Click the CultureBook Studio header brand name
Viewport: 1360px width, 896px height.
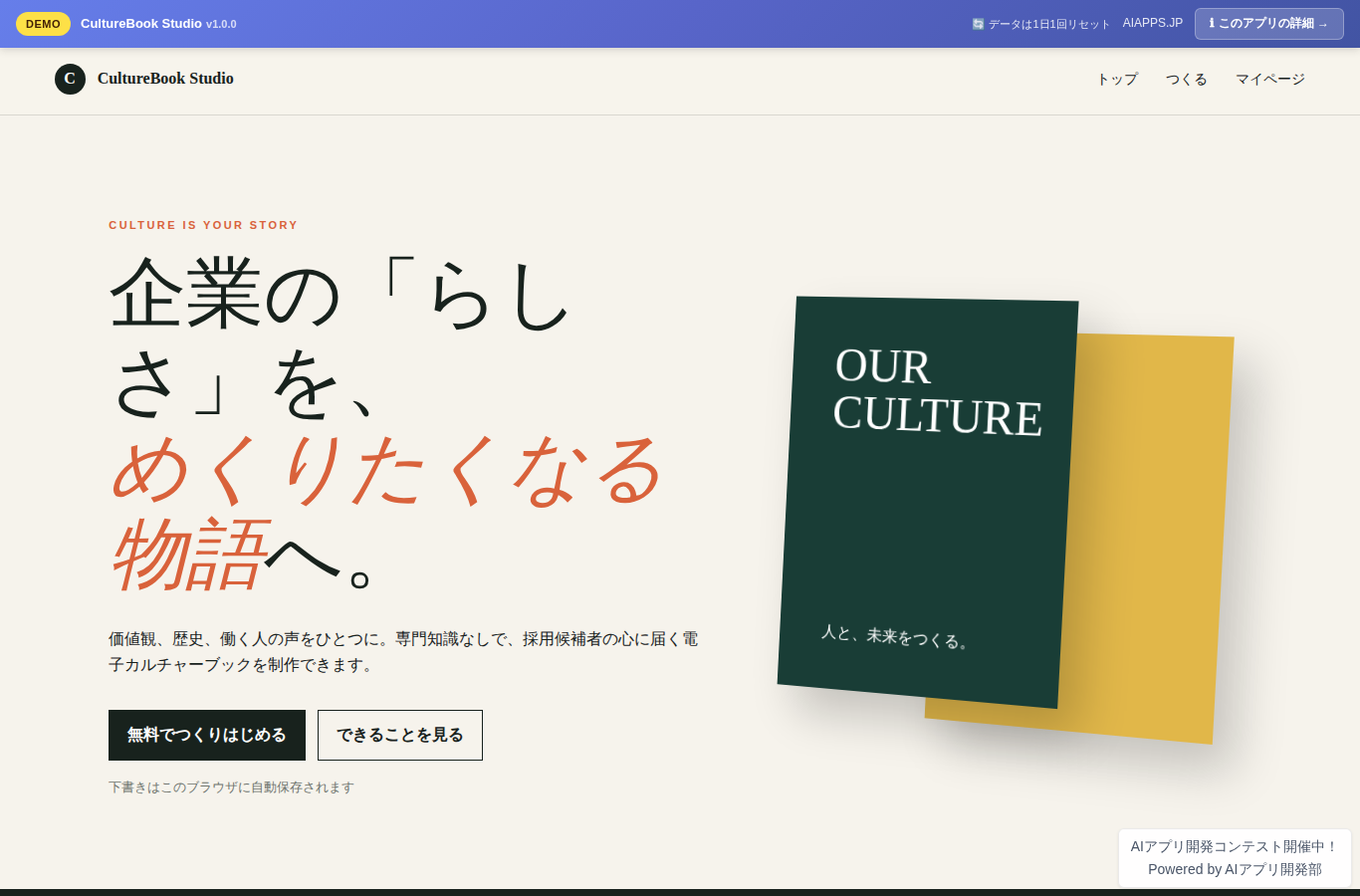coord(165,79)
